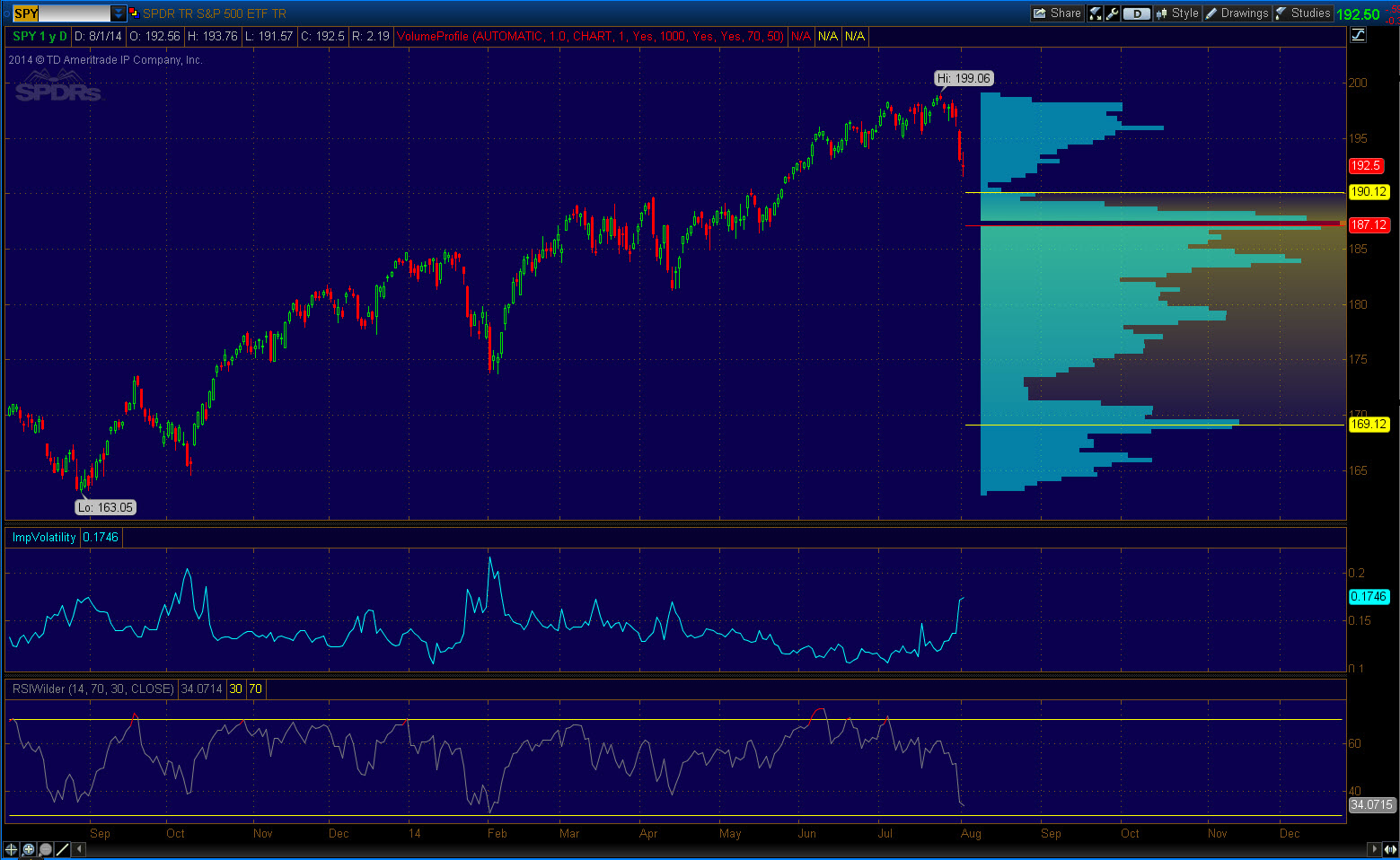
Task: Click the gadget circle left of SPY
Action: click(x=6, y=13)
